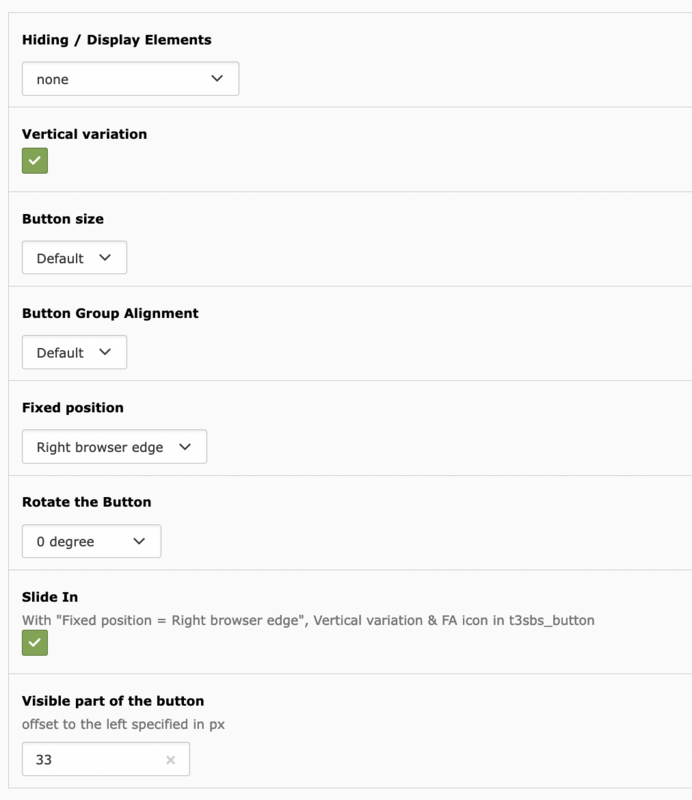Click the Fixed position field label
692x800 pixels.
[72, 408]
